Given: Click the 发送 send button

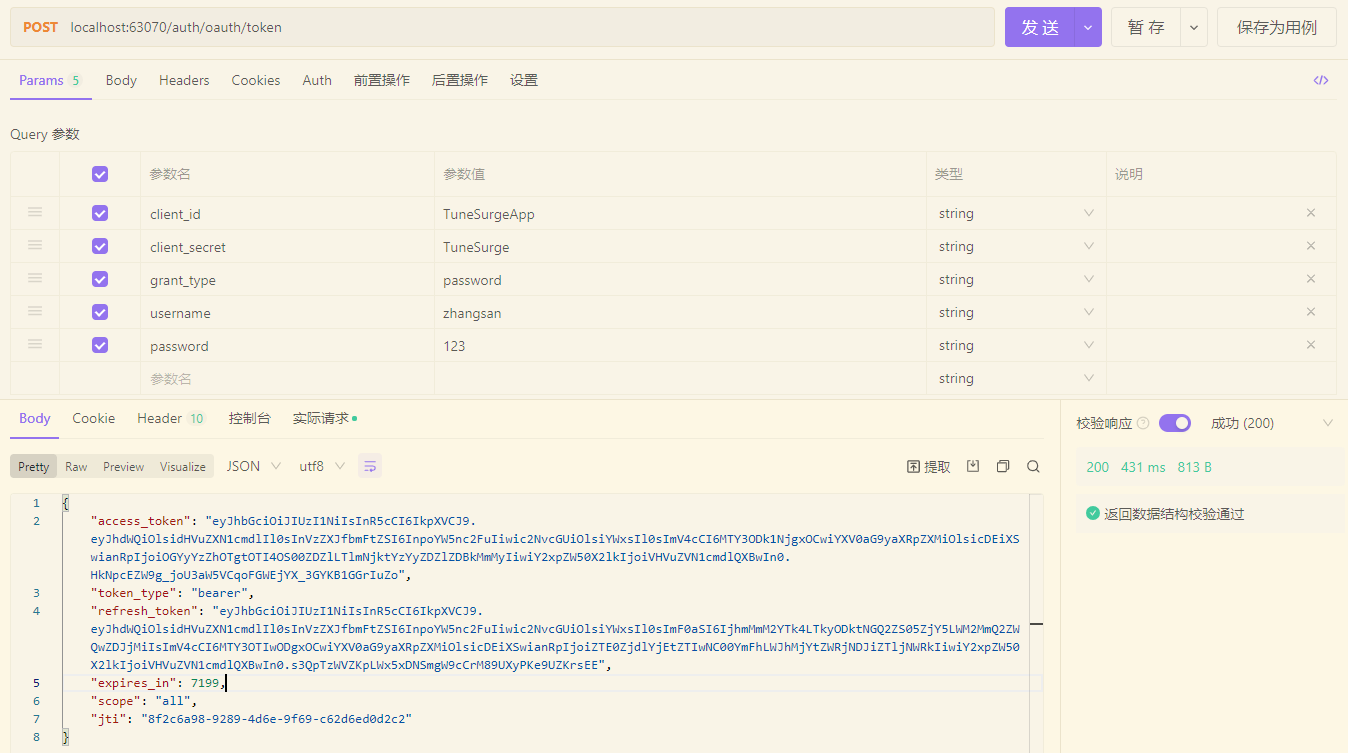Looking at the screenshot, I should (1040, 28).
